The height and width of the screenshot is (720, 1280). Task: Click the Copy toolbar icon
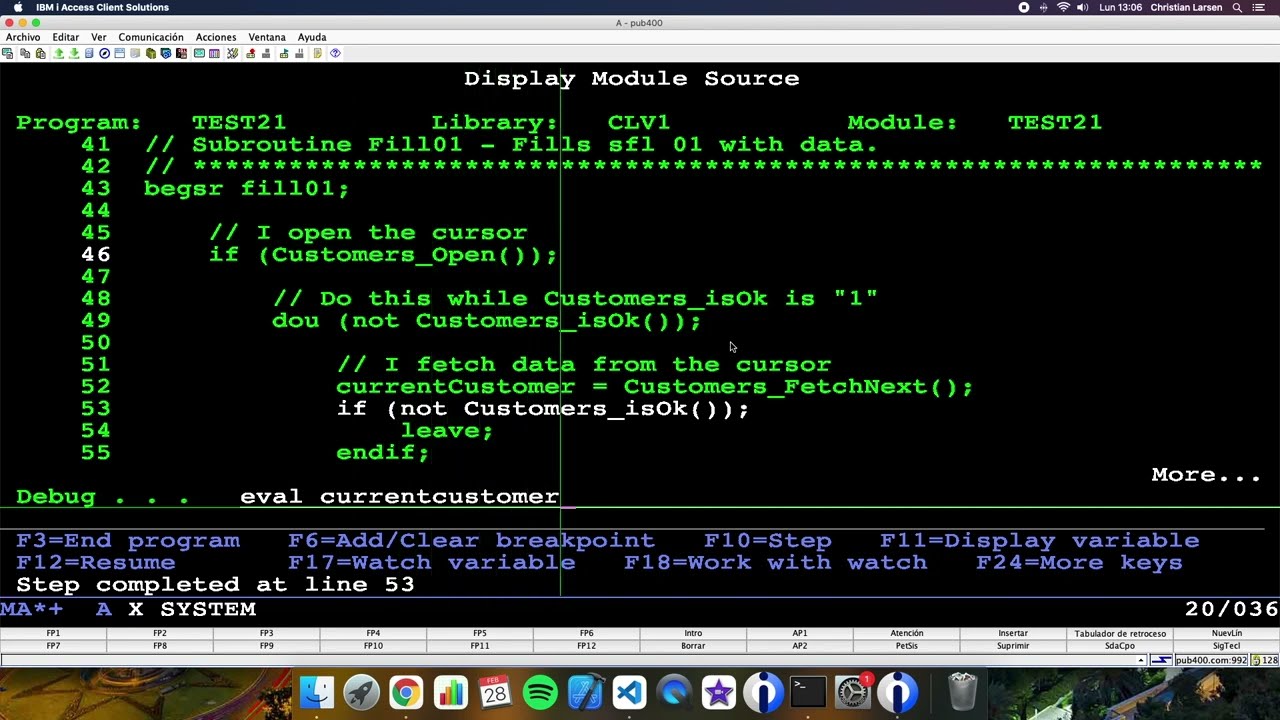pyautogui.click(x=25, y=53)
